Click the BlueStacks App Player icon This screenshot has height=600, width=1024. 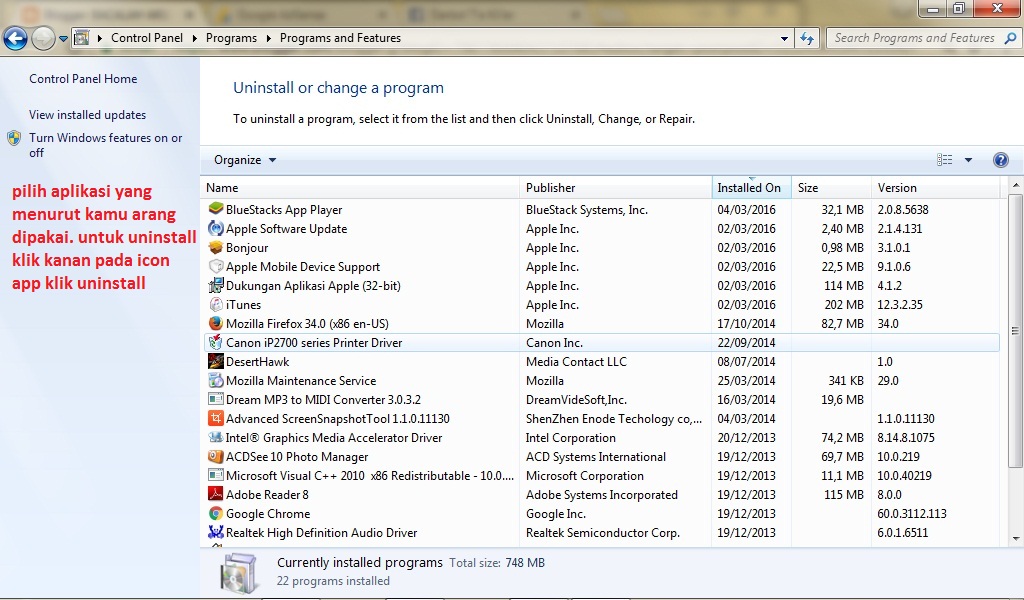(216, 209)
